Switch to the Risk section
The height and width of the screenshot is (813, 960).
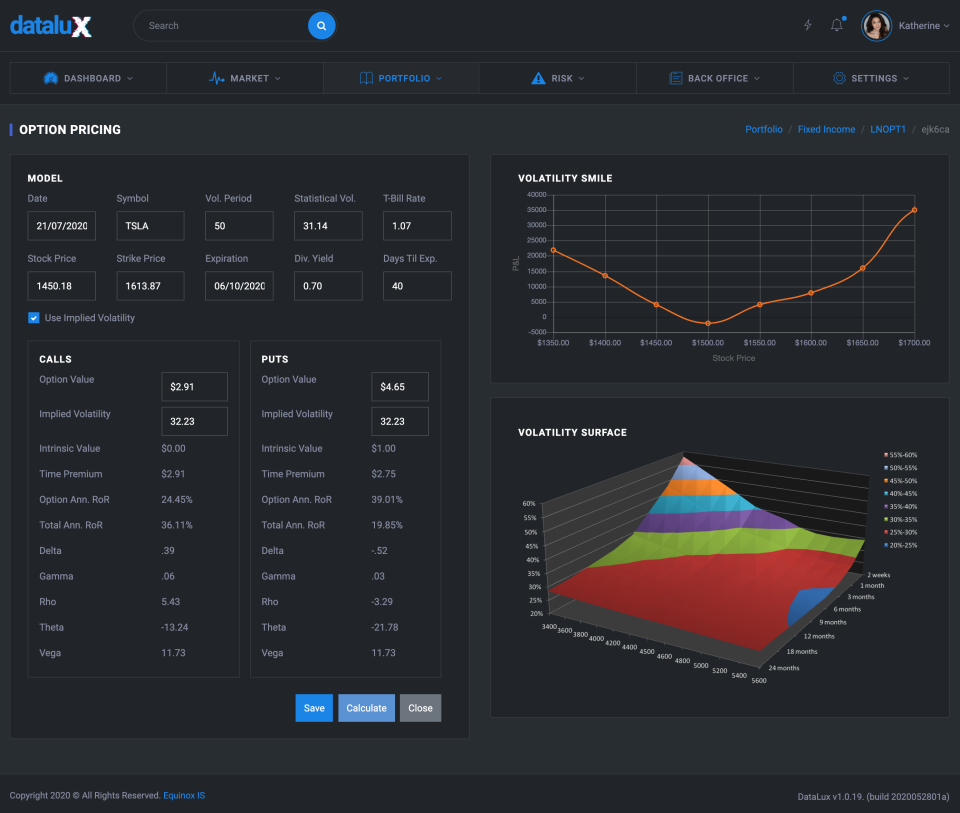pyautogui.click(x=558, y=77)
